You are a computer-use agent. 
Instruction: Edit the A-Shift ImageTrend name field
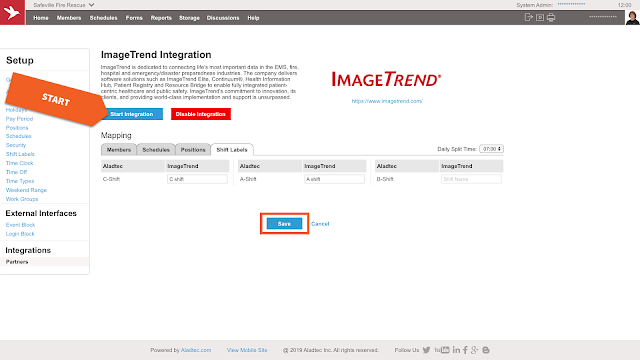tap(334, 179)
